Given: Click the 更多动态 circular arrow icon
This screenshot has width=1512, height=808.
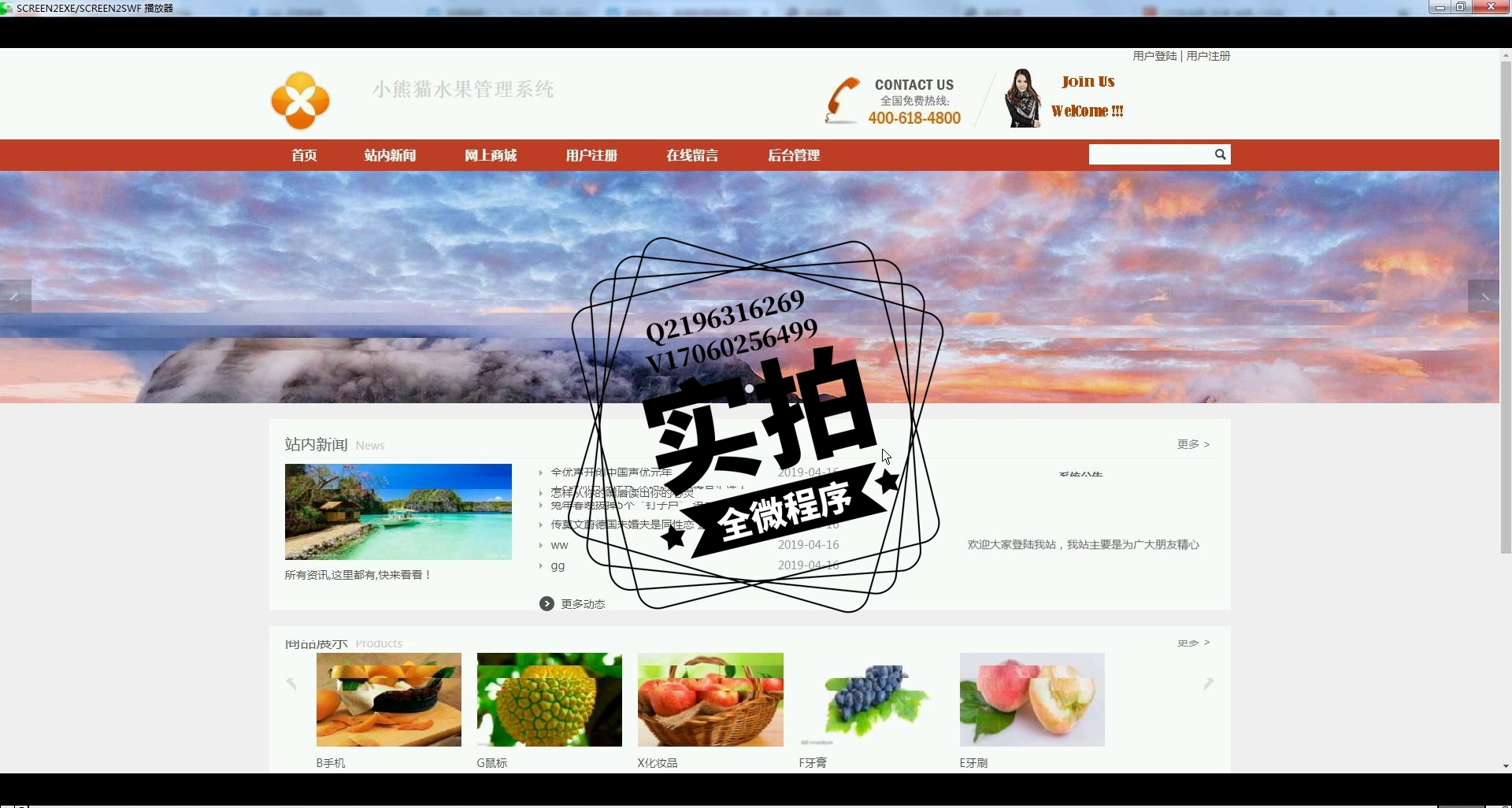Looking at the screenshot, I should [x=547, y=604].
